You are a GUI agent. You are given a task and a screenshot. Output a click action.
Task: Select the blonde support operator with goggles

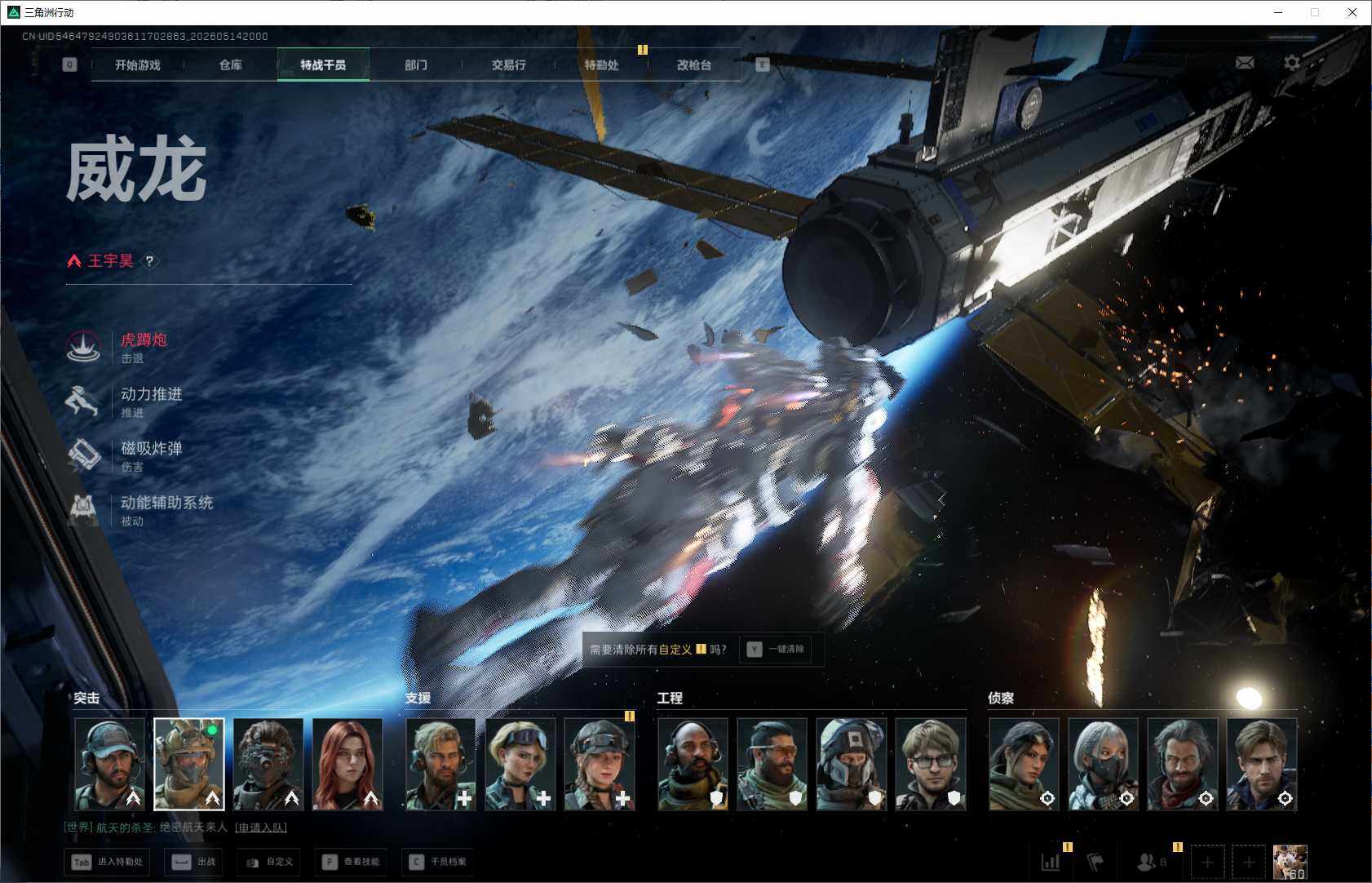pos(520,765)
